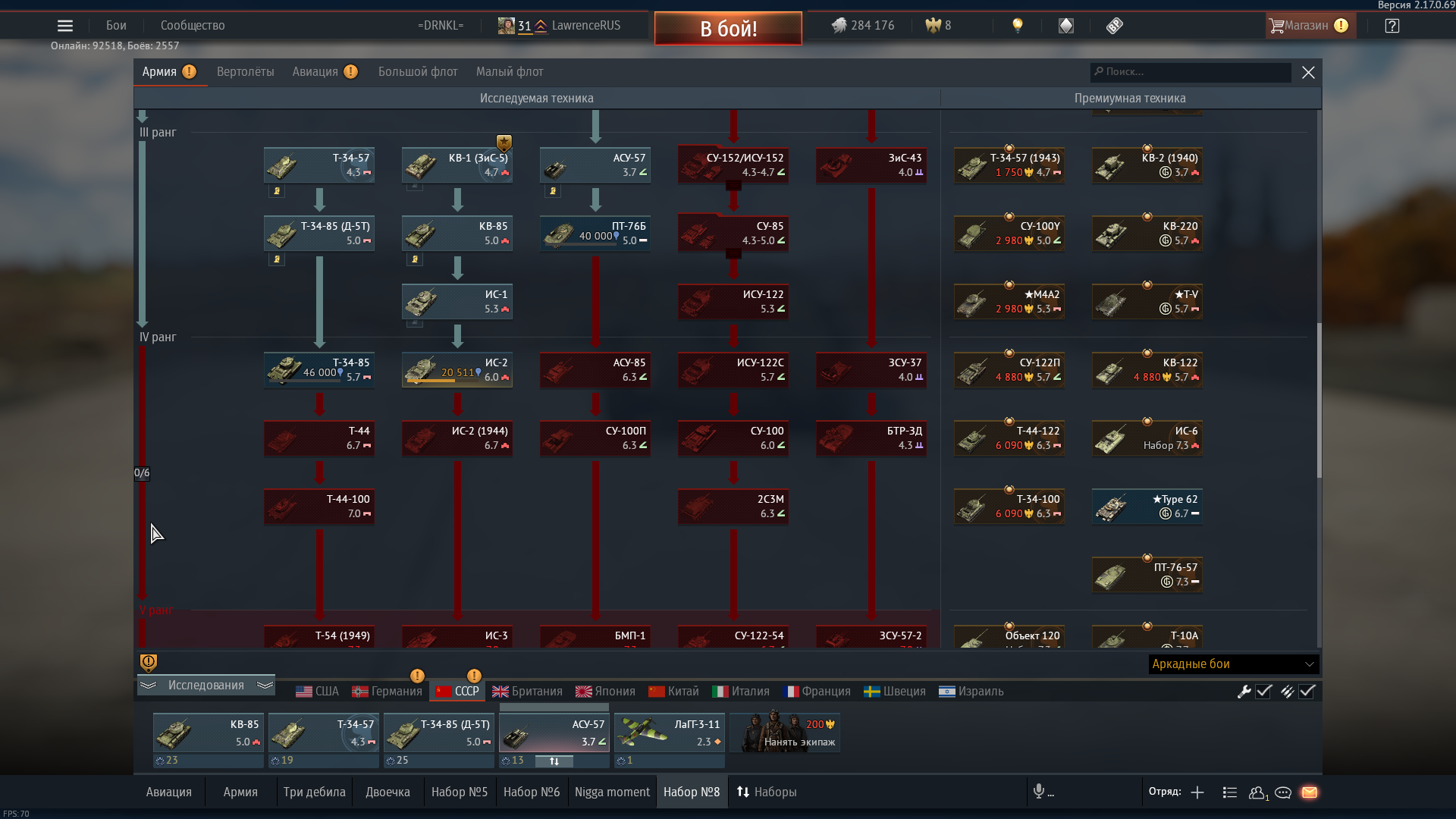Open the wager diamond icon in top bar
Image resolution: width=1456 pixels, height=819 pixels.
[1066, 26]
